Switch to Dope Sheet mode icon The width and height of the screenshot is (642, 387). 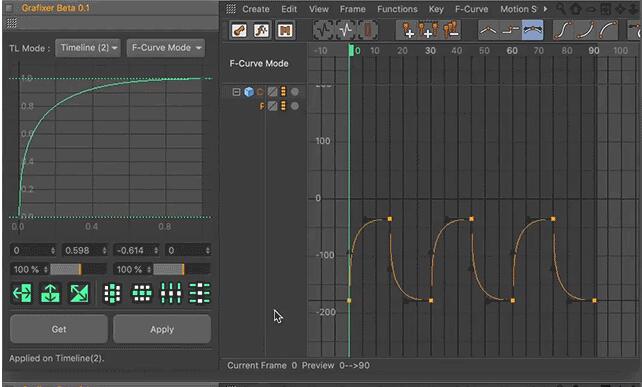tap(239, 30)
